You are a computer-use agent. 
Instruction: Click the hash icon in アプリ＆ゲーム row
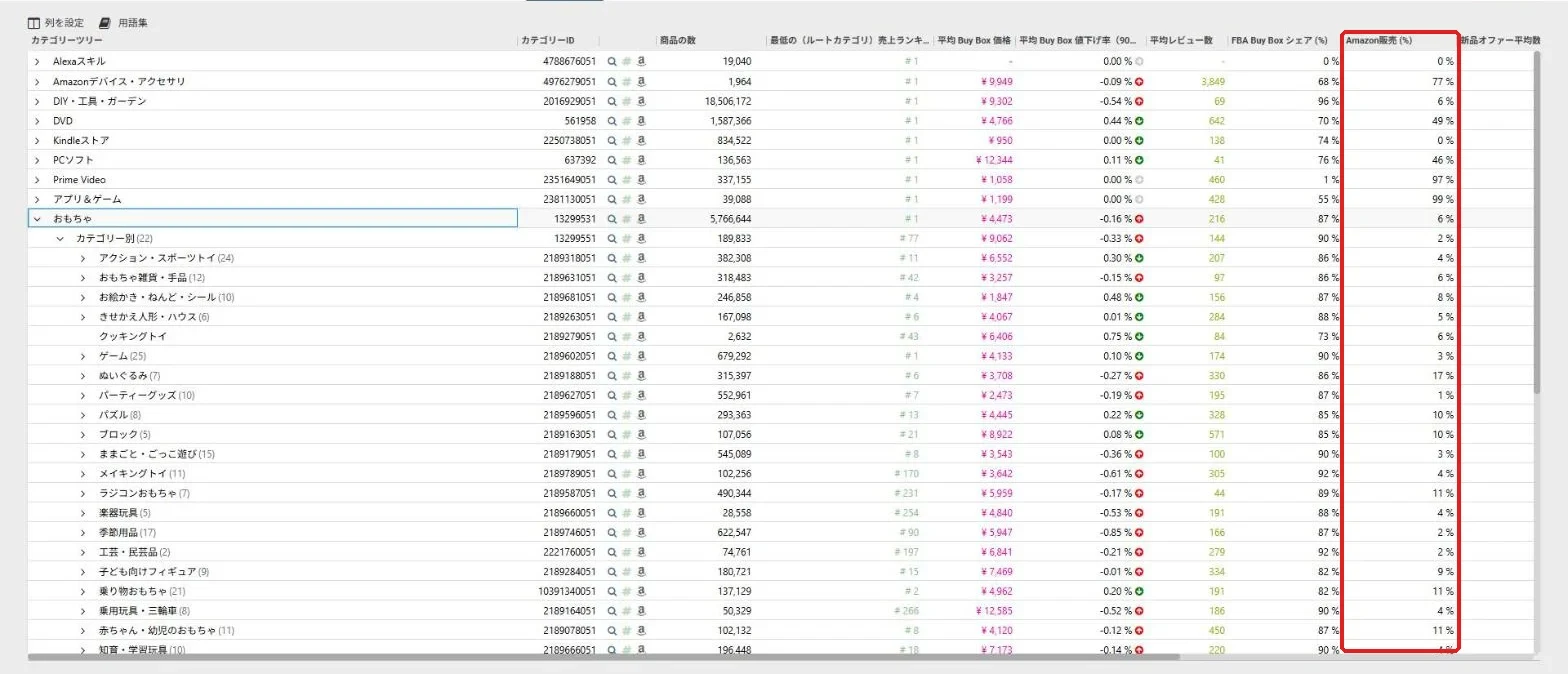point(627,199)
